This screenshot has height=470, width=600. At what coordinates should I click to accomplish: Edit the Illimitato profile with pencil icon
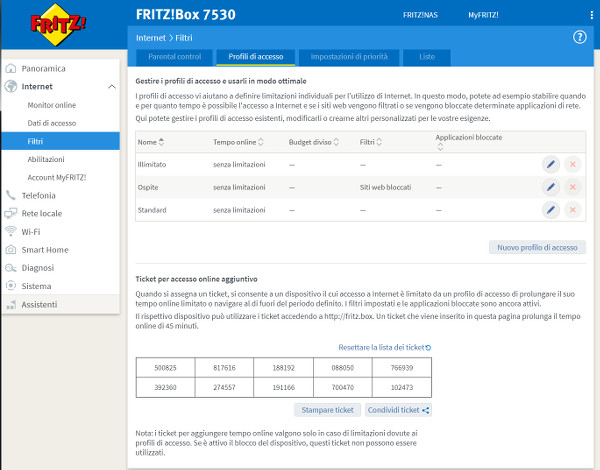pyautogui.click(x=551, y=165)
